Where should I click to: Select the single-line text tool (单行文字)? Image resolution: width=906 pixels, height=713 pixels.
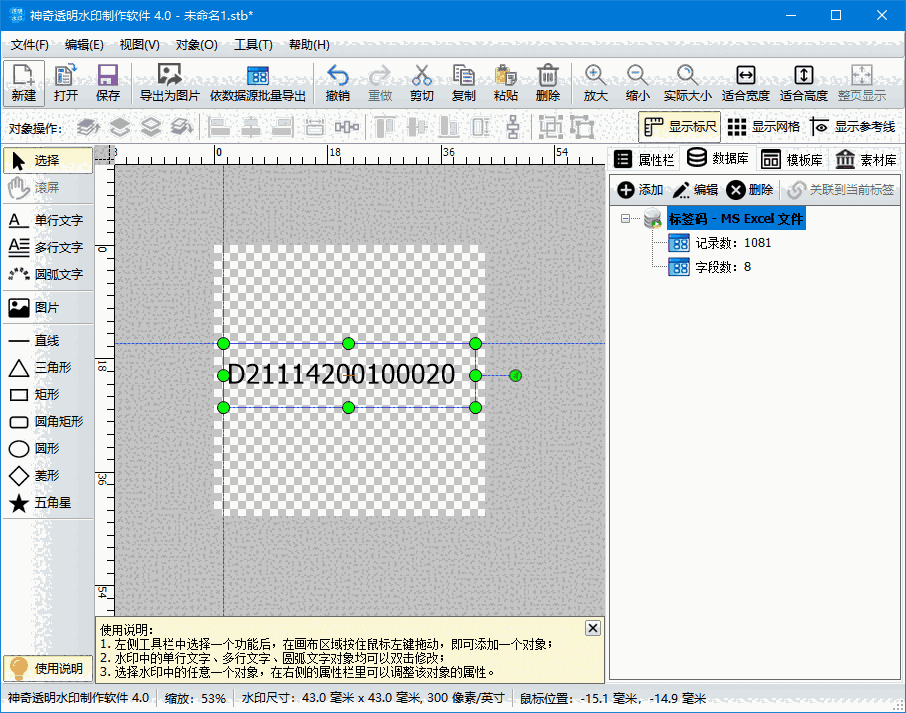click(x=47, y=220)
